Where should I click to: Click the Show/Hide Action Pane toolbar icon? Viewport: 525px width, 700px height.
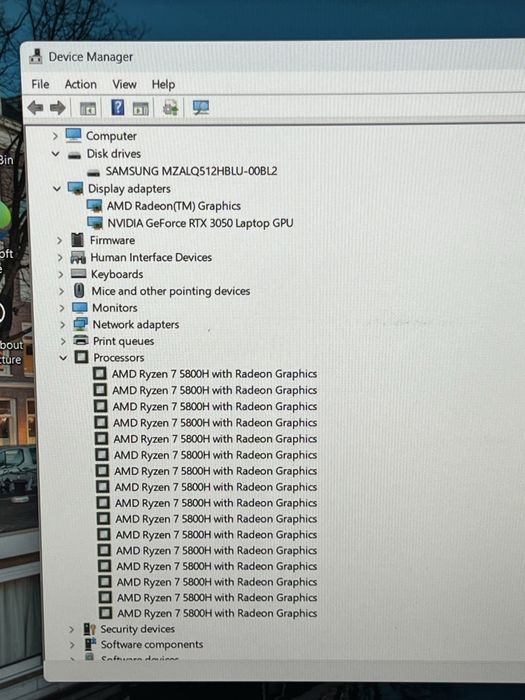tap(141, 108)
